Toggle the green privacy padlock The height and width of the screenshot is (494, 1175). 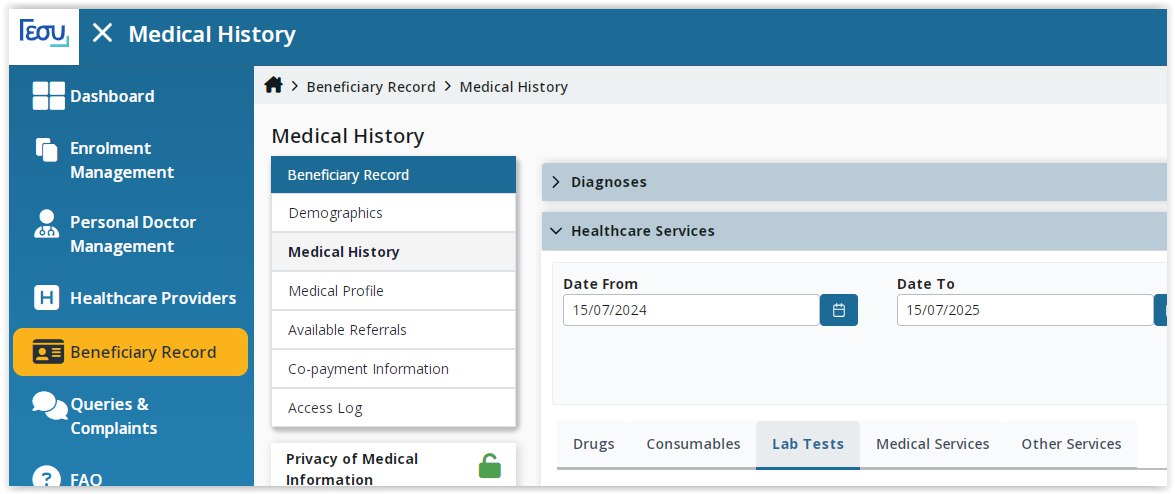pyautogui.click(x=489, y=466)
